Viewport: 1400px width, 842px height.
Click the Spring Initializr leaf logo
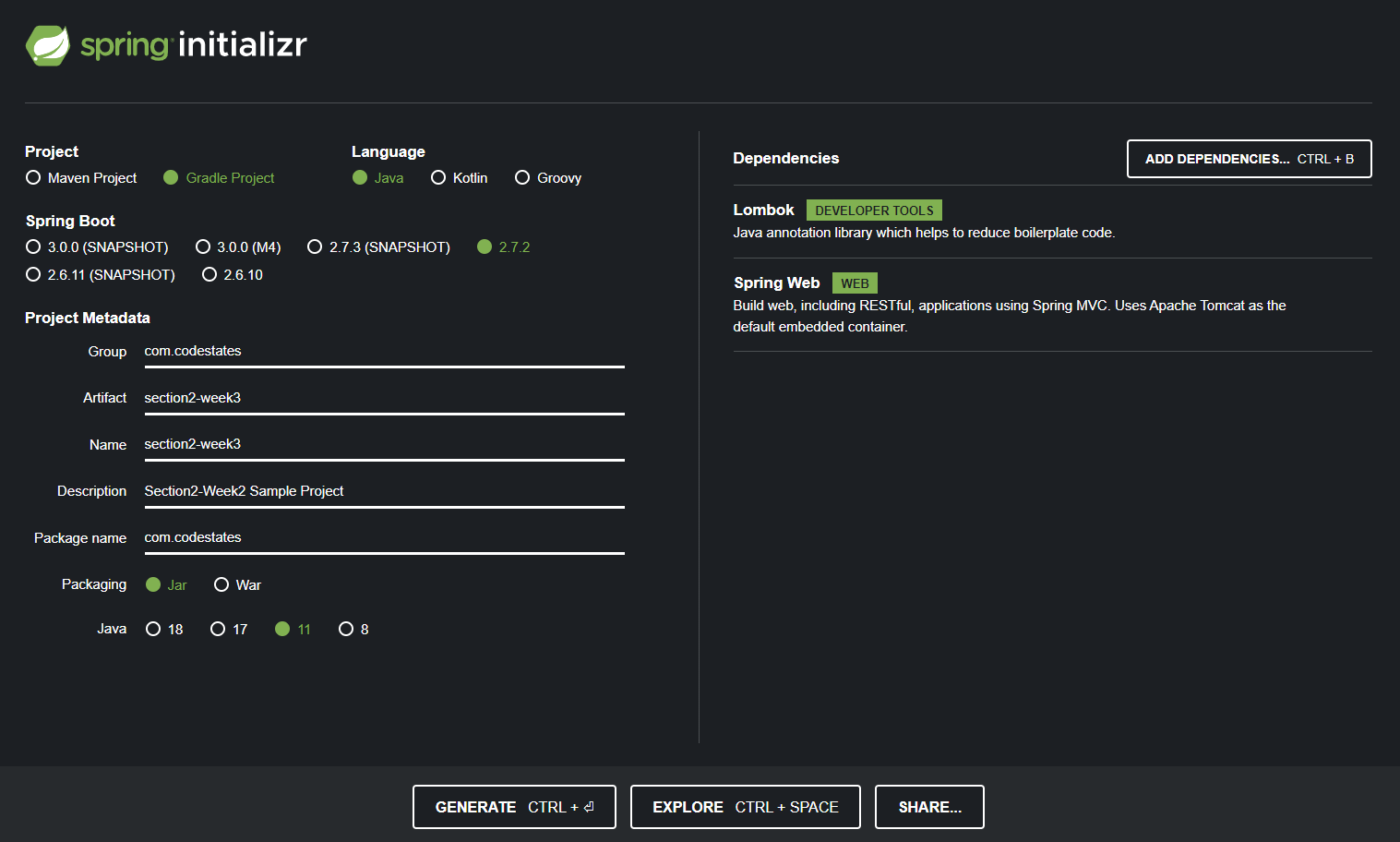[x=48, y=45]
